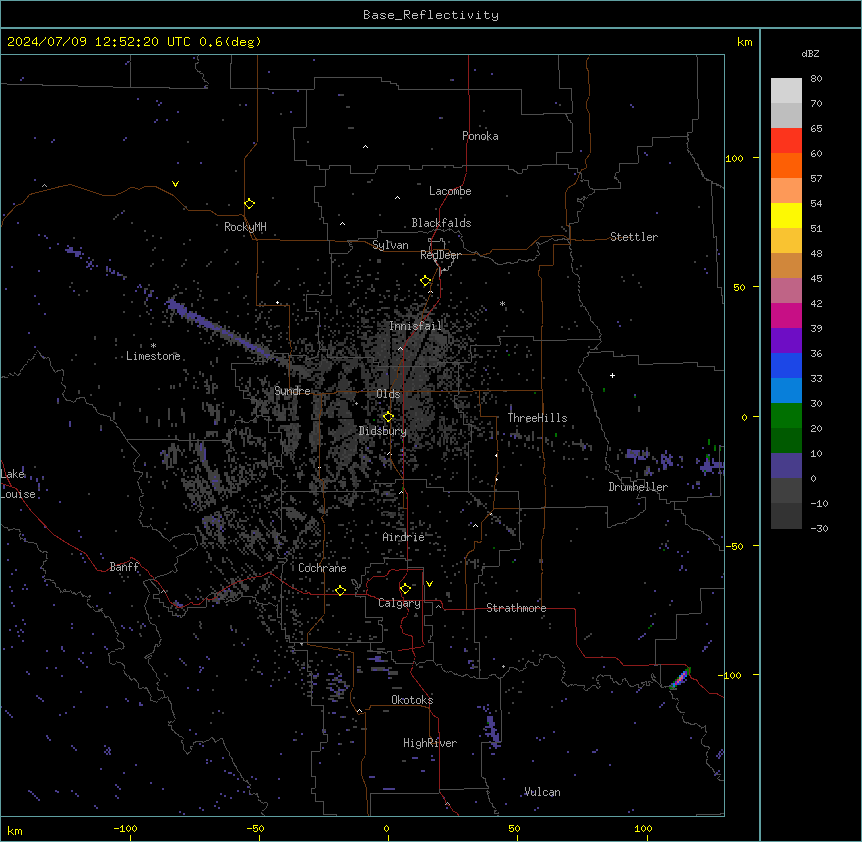Image resolution: width=862 pixels, height=842 pixels.
Task: Click the white plus marker north of Drumheller
Action: pos(612,375)
